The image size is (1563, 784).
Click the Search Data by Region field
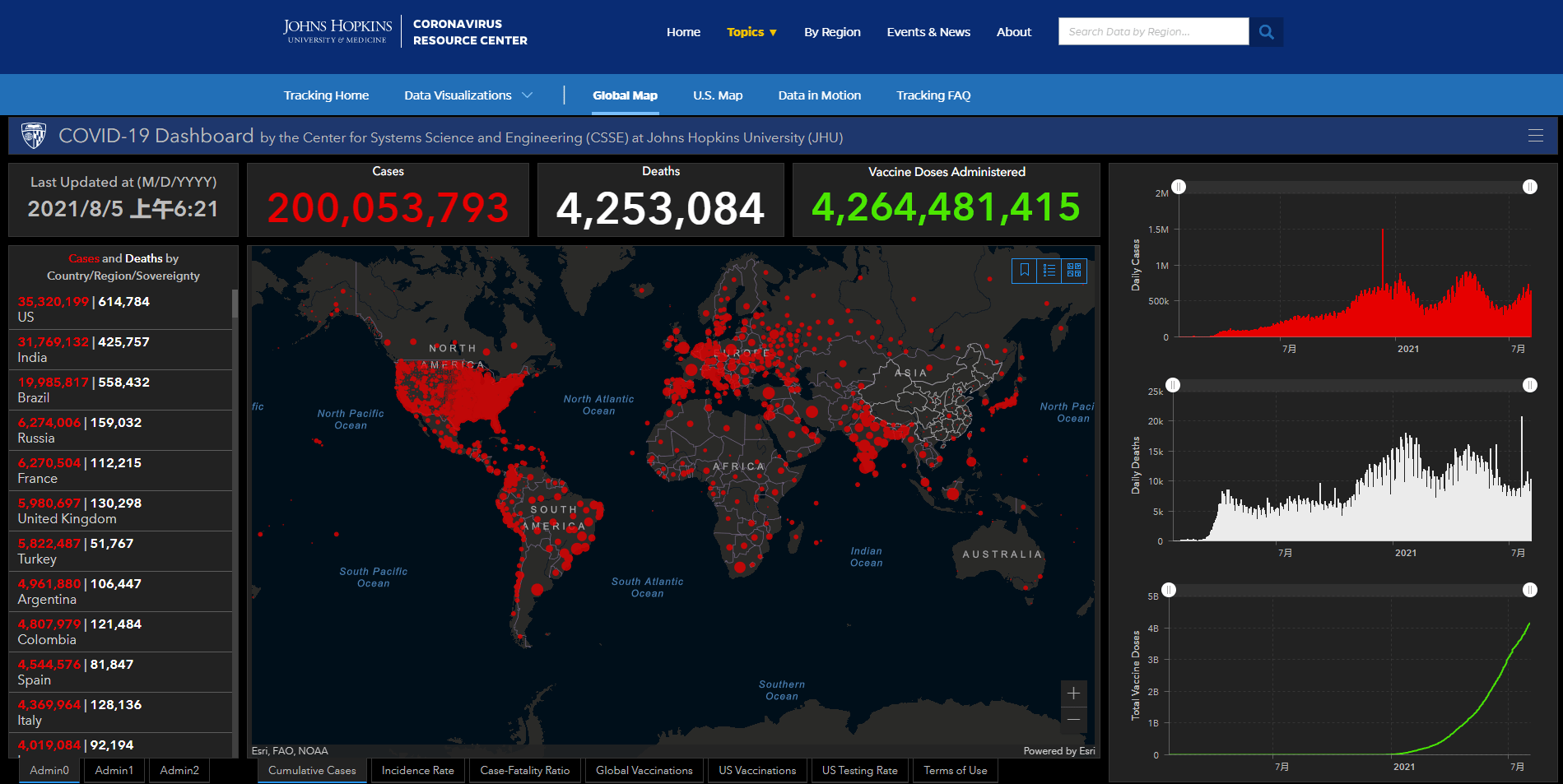(x=1152, y=32)
